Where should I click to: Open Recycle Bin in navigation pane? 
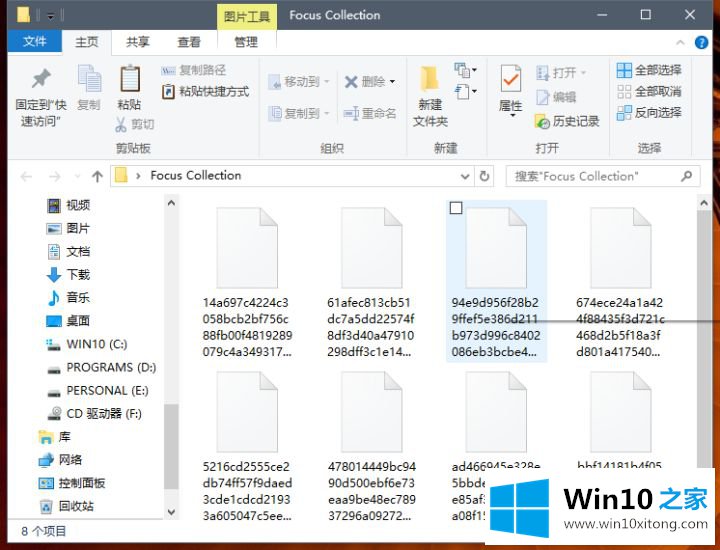pyautogui.click(x=66, y=506)
